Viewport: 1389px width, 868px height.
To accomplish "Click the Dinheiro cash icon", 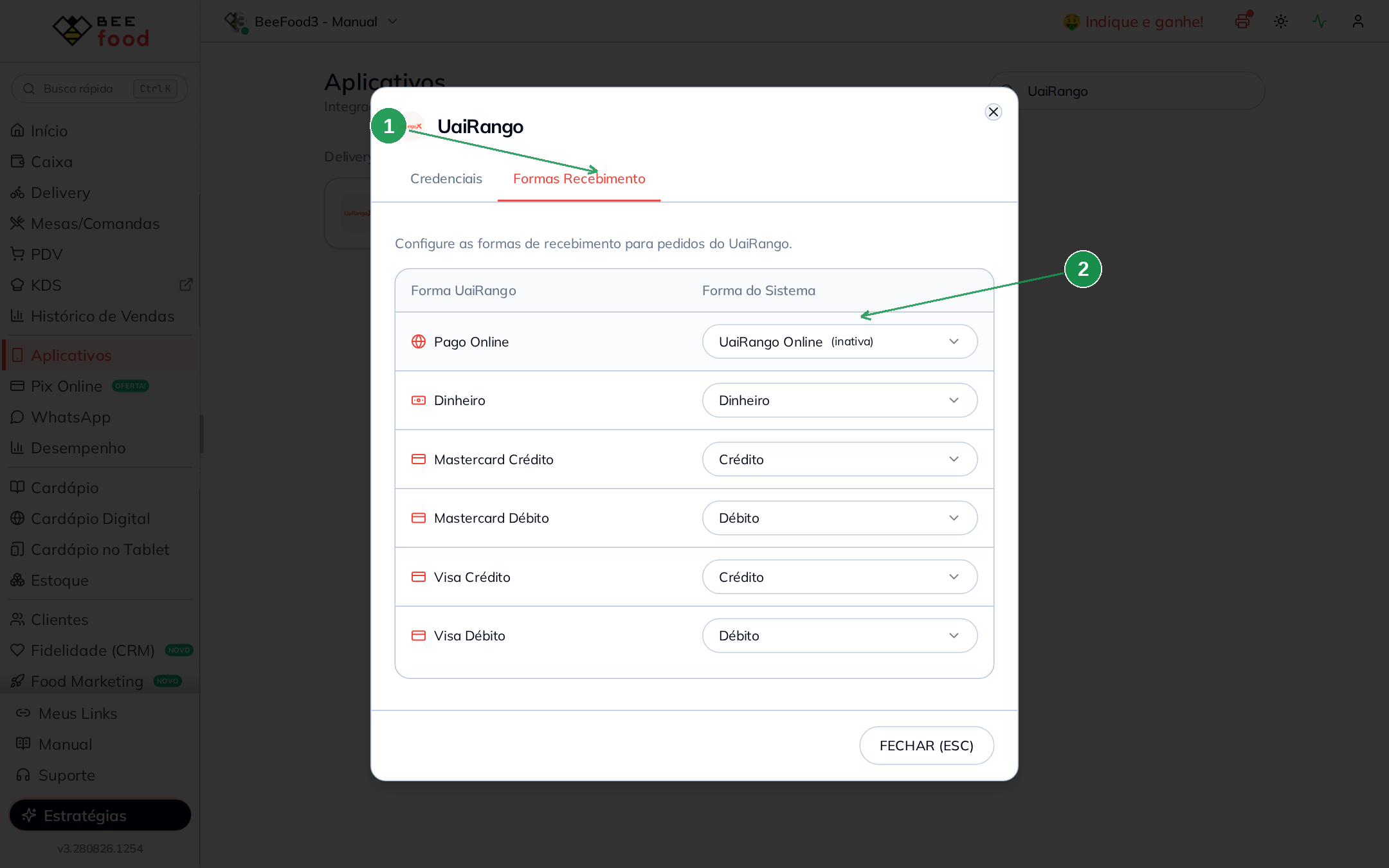I will 419,401.
